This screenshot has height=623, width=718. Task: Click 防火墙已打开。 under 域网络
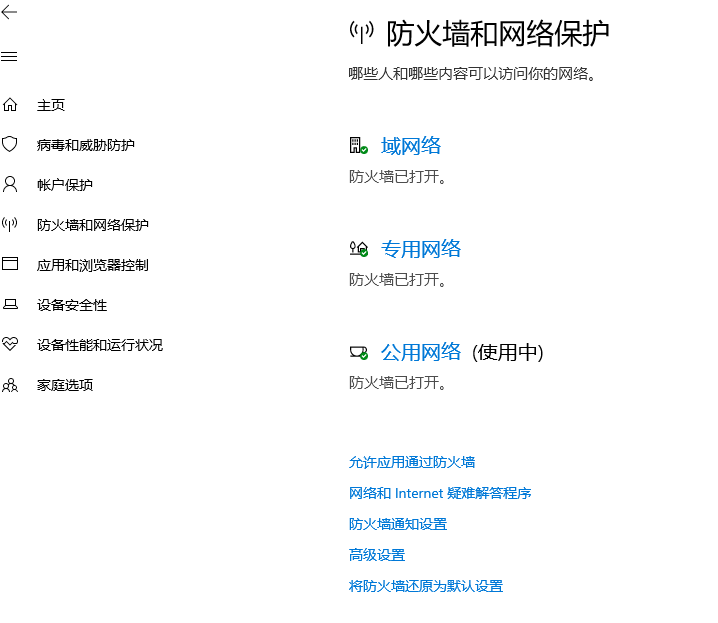pos(397,176)
